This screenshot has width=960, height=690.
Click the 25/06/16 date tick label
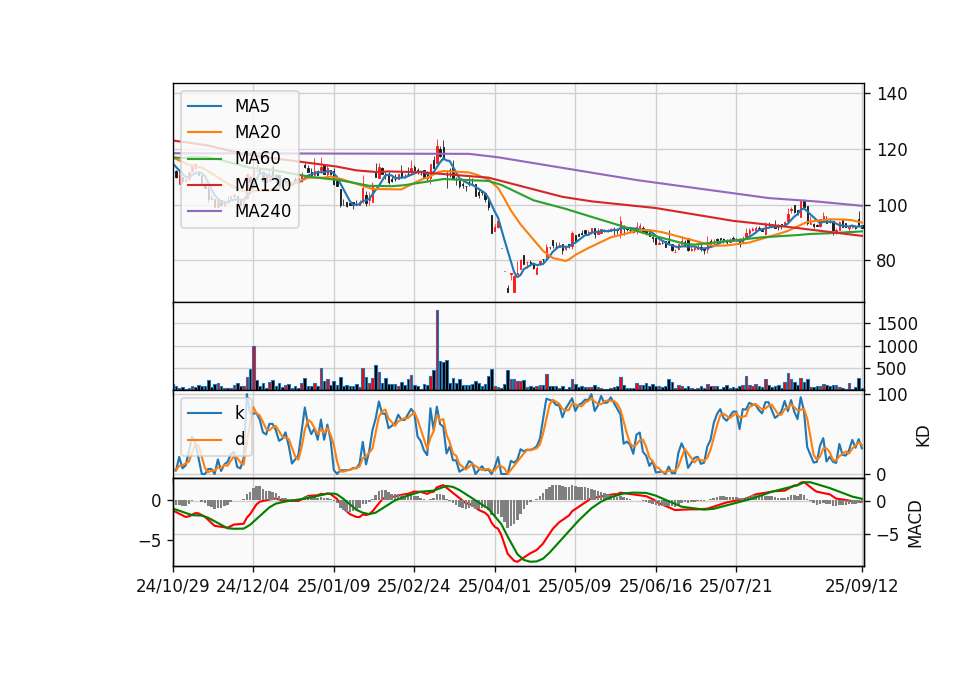pyautogui.click(x=656, y=586)
